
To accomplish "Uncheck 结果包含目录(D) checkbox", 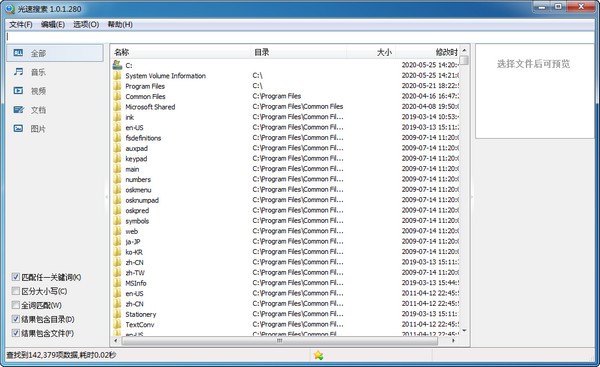I will pyautogui.click(x=16, y=319).
